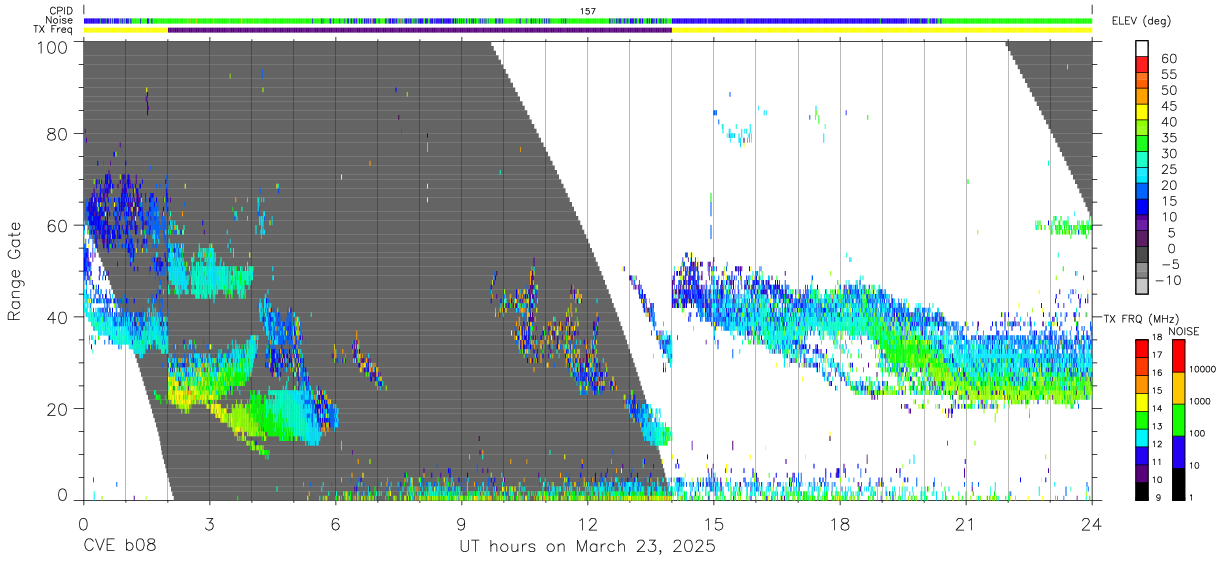
Task: Click the 12 tick on the UT hours axis
Action: click(587, 523)
